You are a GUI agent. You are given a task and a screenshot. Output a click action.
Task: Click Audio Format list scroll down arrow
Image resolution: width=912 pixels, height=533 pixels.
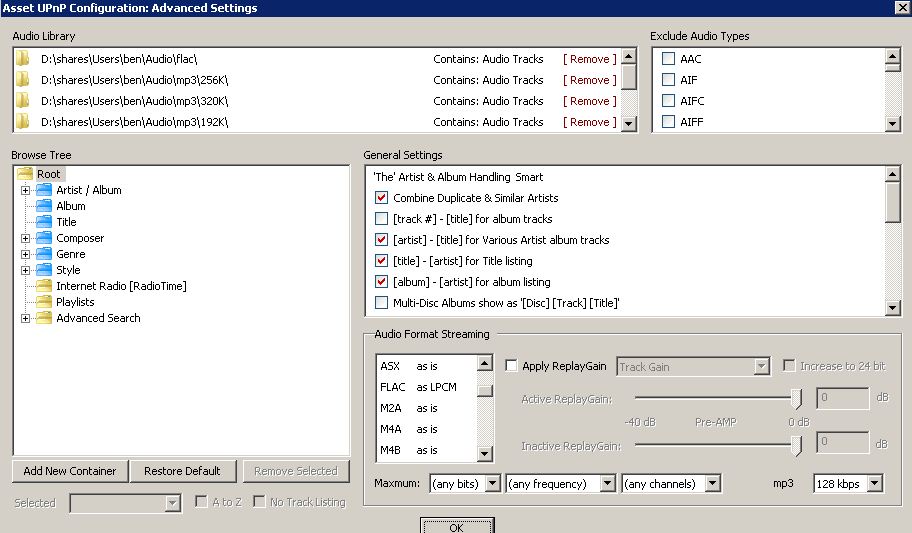click(484, 453)
